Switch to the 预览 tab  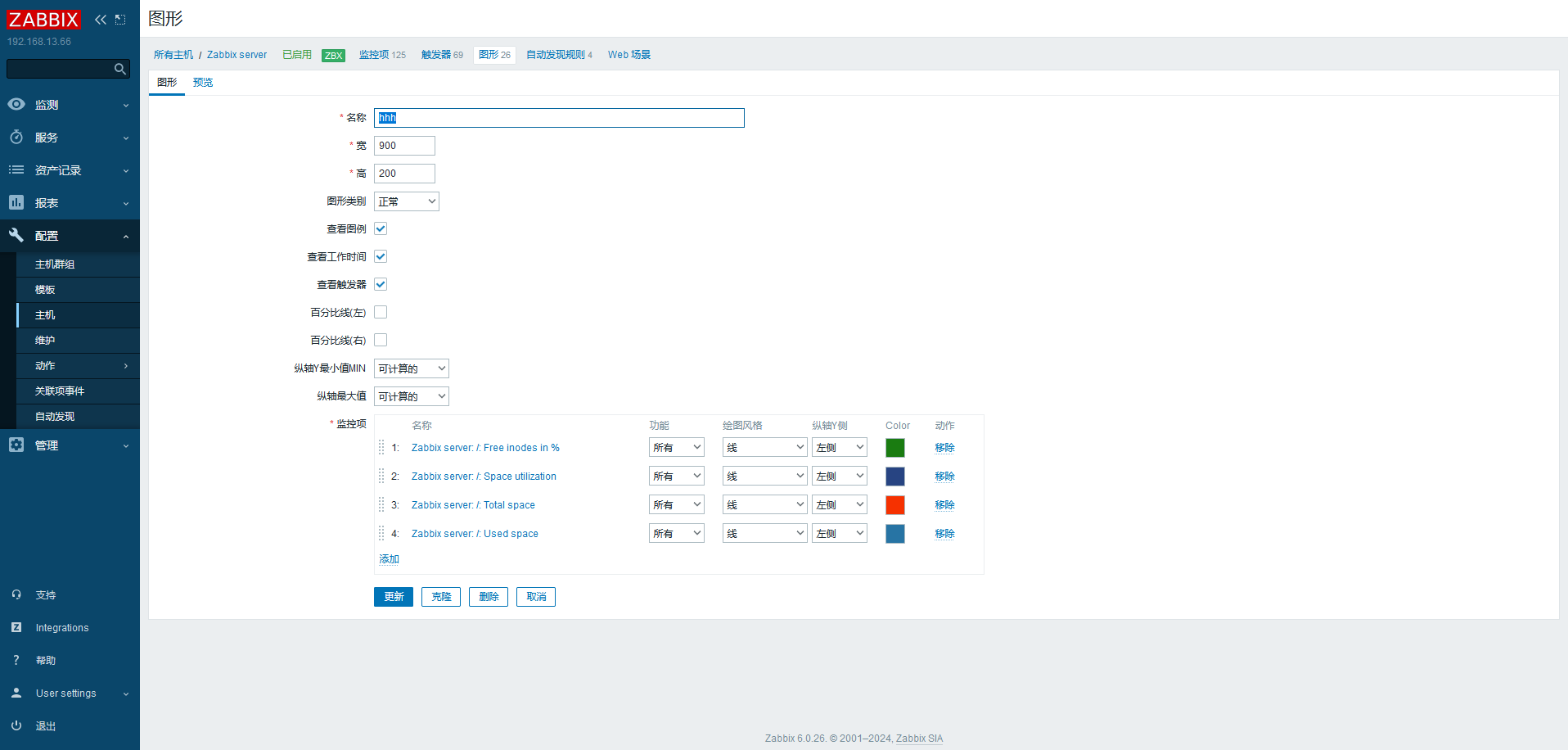pyautogui.click(x=203, y=83)
